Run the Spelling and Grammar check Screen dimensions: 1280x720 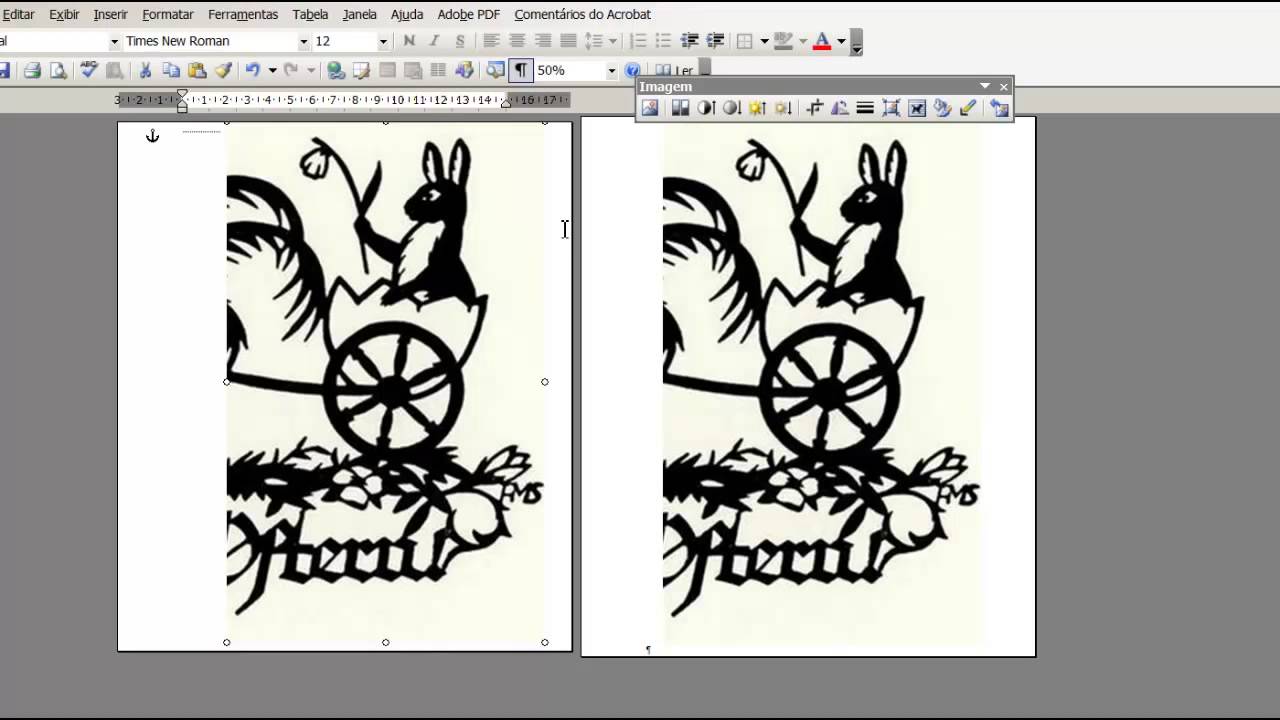coord(89,70)
